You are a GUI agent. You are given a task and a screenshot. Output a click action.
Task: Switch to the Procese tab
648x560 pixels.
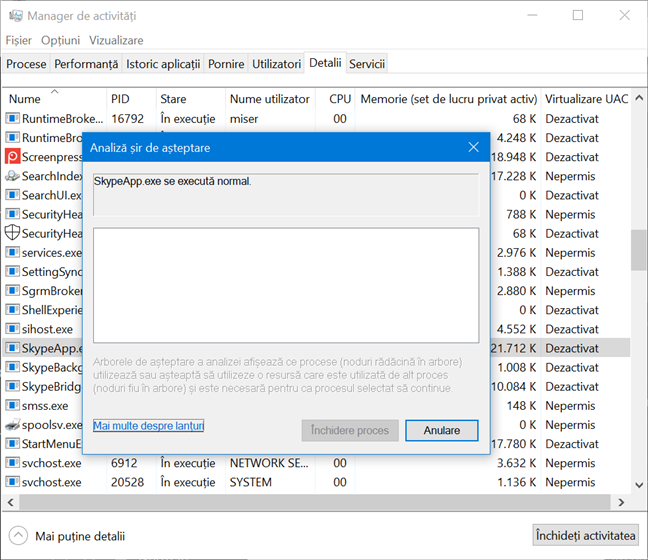(26, 64)
